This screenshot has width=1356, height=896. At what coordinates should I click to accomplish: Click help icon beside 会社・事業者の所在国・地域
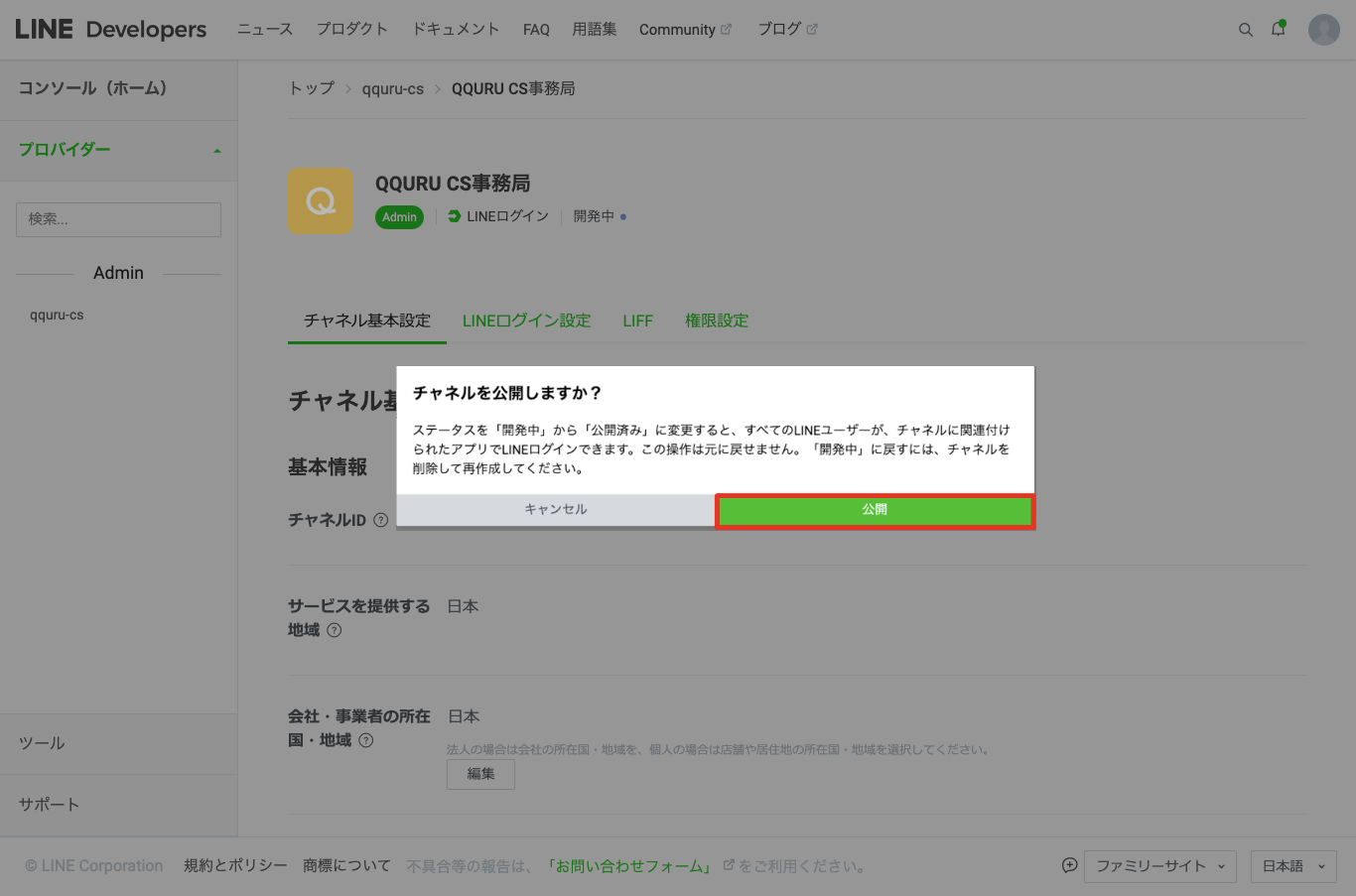tap(366, 740)
